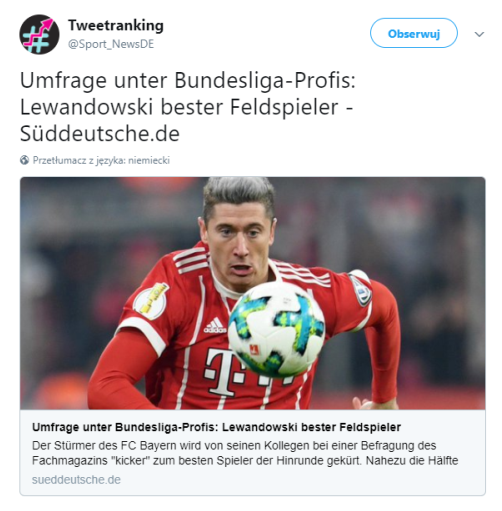Click the tweet's first line "Umfrage unter Bundesliga-Profis:"
Image resolution: width=502 pixels, height=511 pixels.
point(188,81)
